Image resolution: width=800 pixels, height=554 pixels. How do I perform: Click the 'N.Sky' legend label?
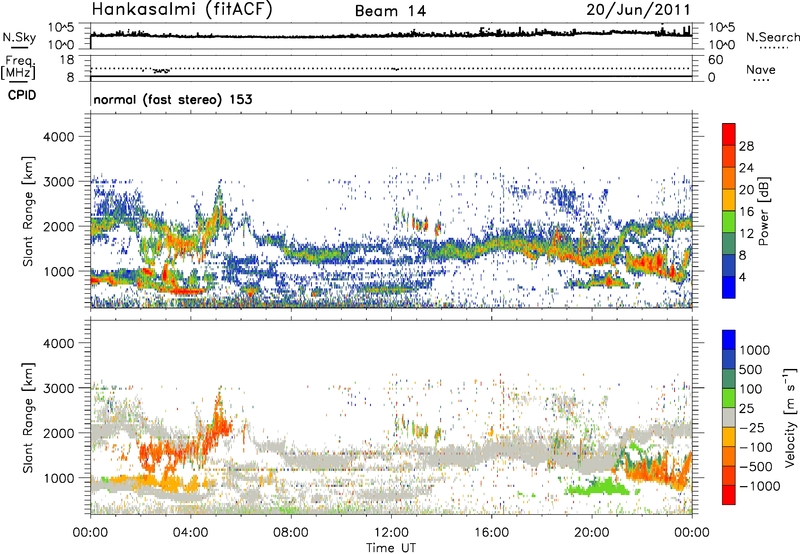click(x=19, y=37)
